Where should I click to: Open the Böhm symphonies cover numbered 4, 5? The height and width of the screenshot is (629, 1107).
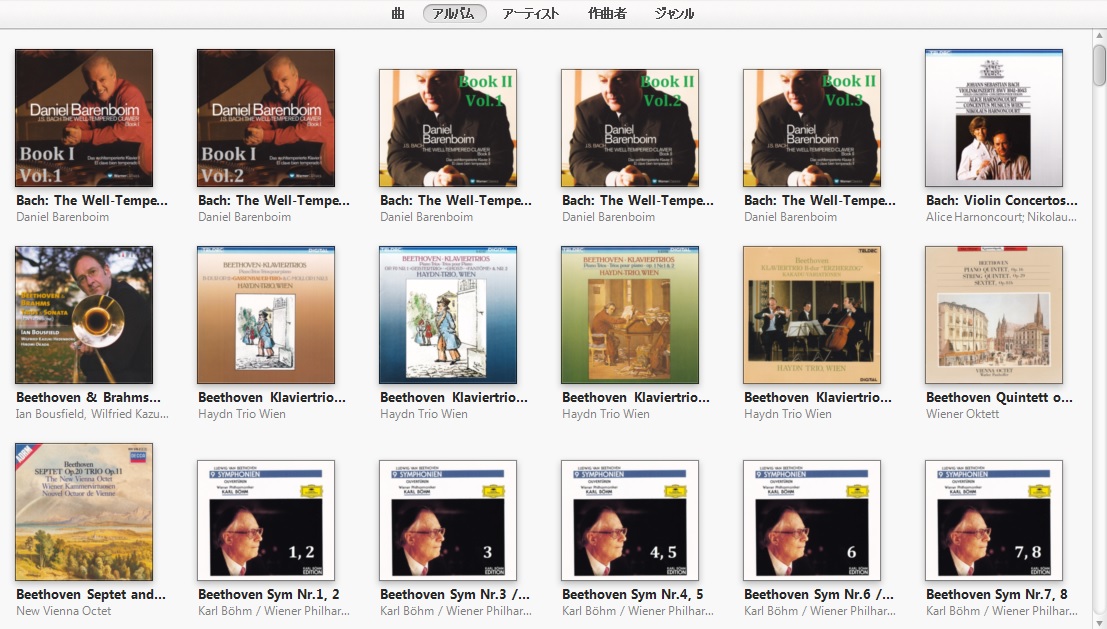pyautogui.click(x=630, y=520)
